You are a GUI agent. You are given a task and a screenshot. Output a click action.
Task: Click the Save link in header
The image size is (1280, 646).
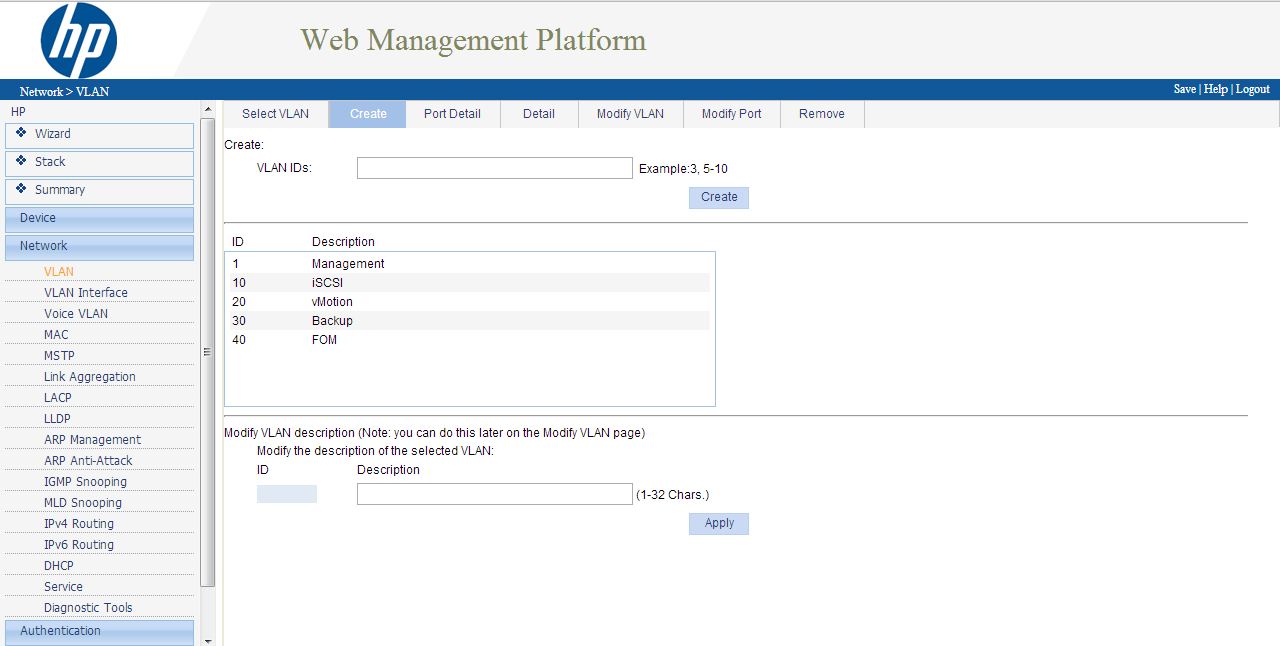point(1184,89)
